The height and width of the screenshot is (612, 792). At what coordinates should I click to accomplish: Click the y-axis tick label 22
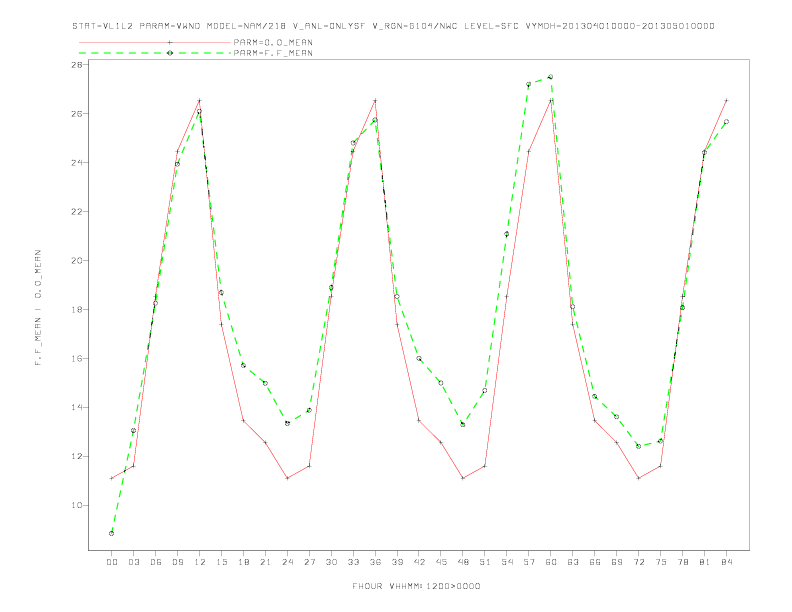pyautogui.click(x=77, y=212)
